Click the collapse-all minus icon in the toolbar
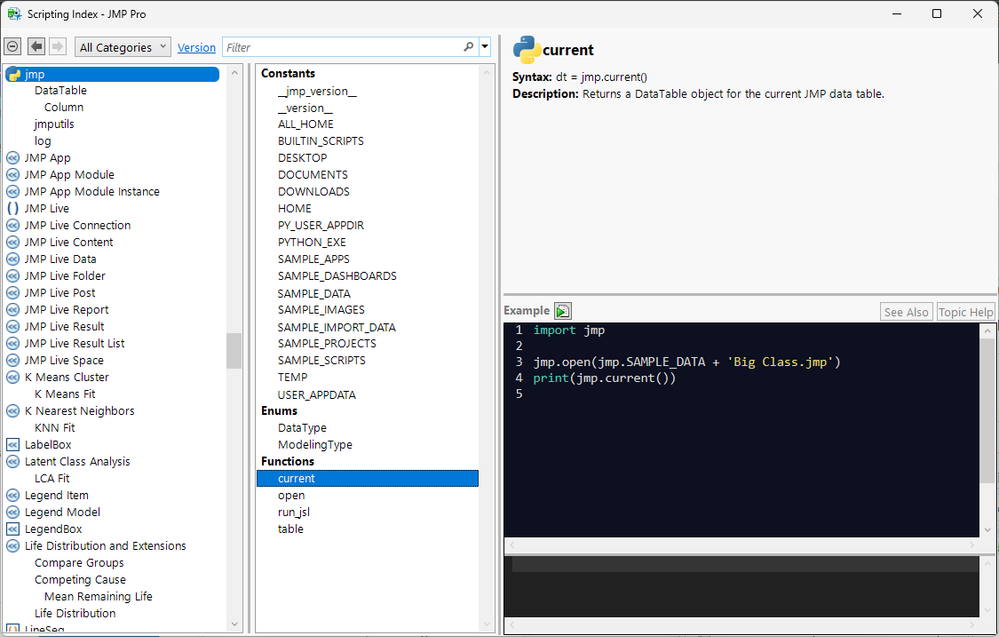 (12, 47)
